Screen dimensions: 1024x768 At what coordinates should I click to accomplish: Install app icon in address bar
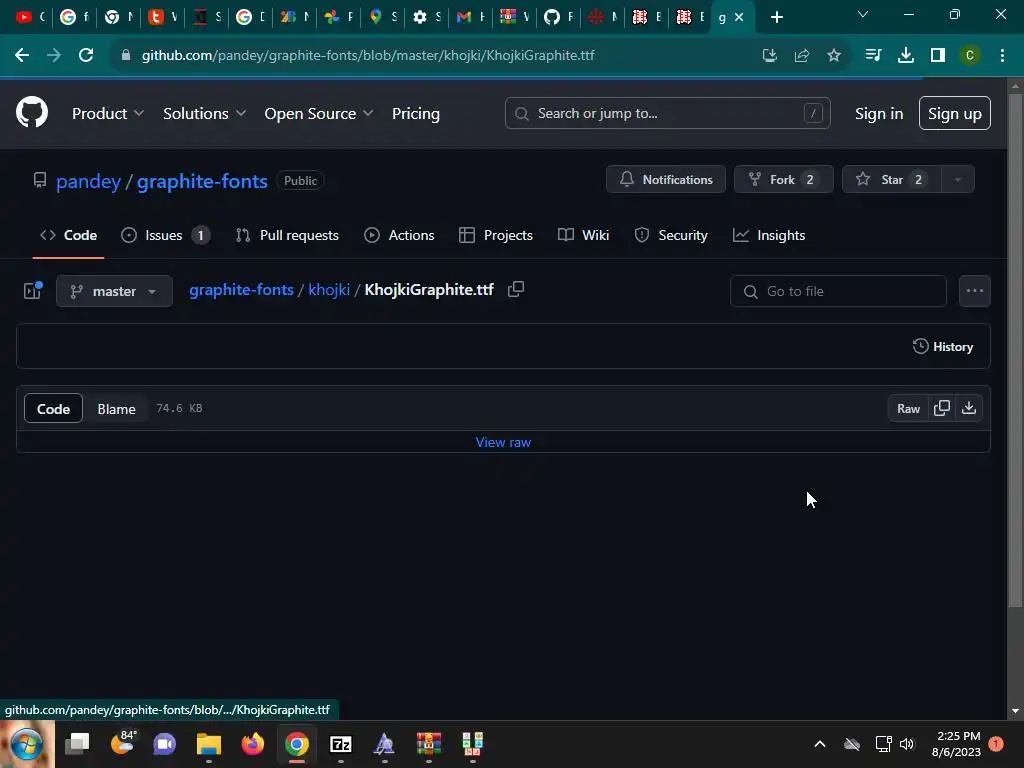coord(770,56)
